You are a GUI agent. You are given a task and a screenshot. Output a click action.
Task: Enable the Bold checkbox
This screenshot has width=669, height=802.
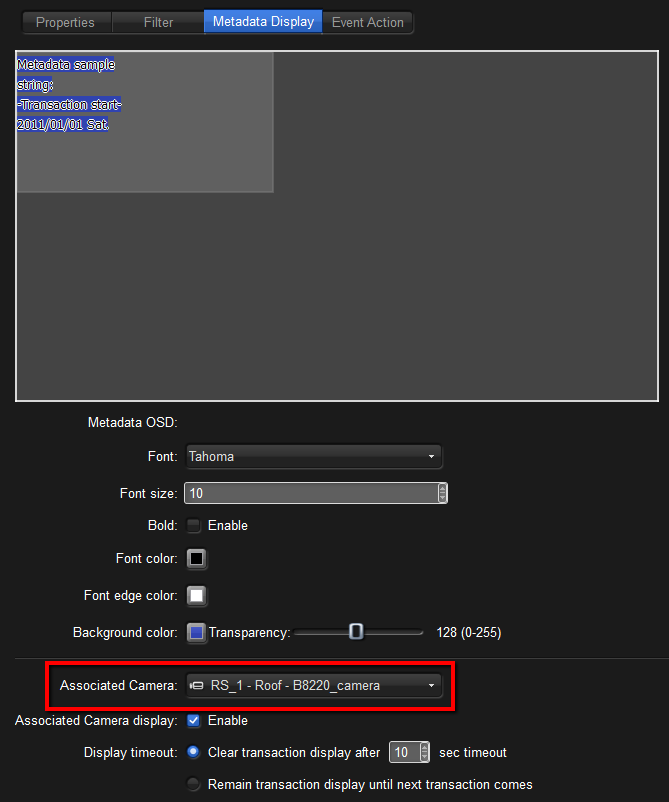pyautogui.click(x=194, y=525)
